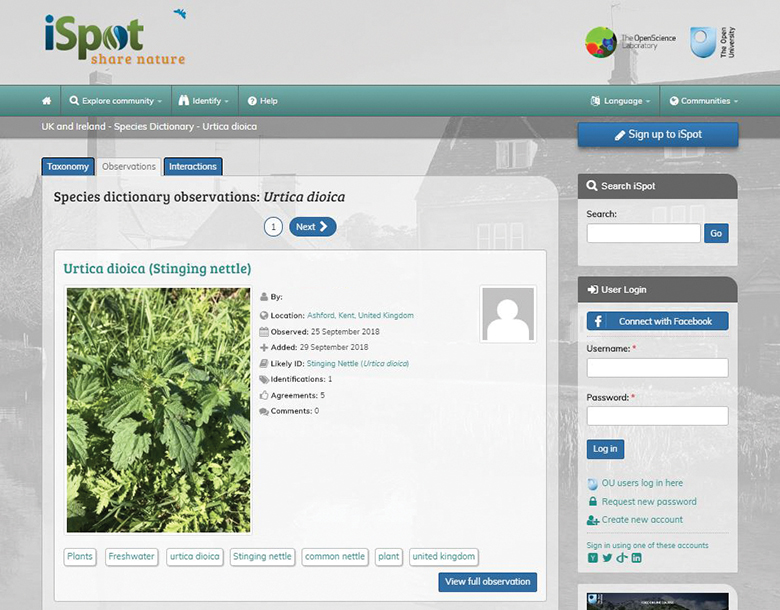
Task: Open the stinging nettle photo thumbnail
Action: click(158, 410)
